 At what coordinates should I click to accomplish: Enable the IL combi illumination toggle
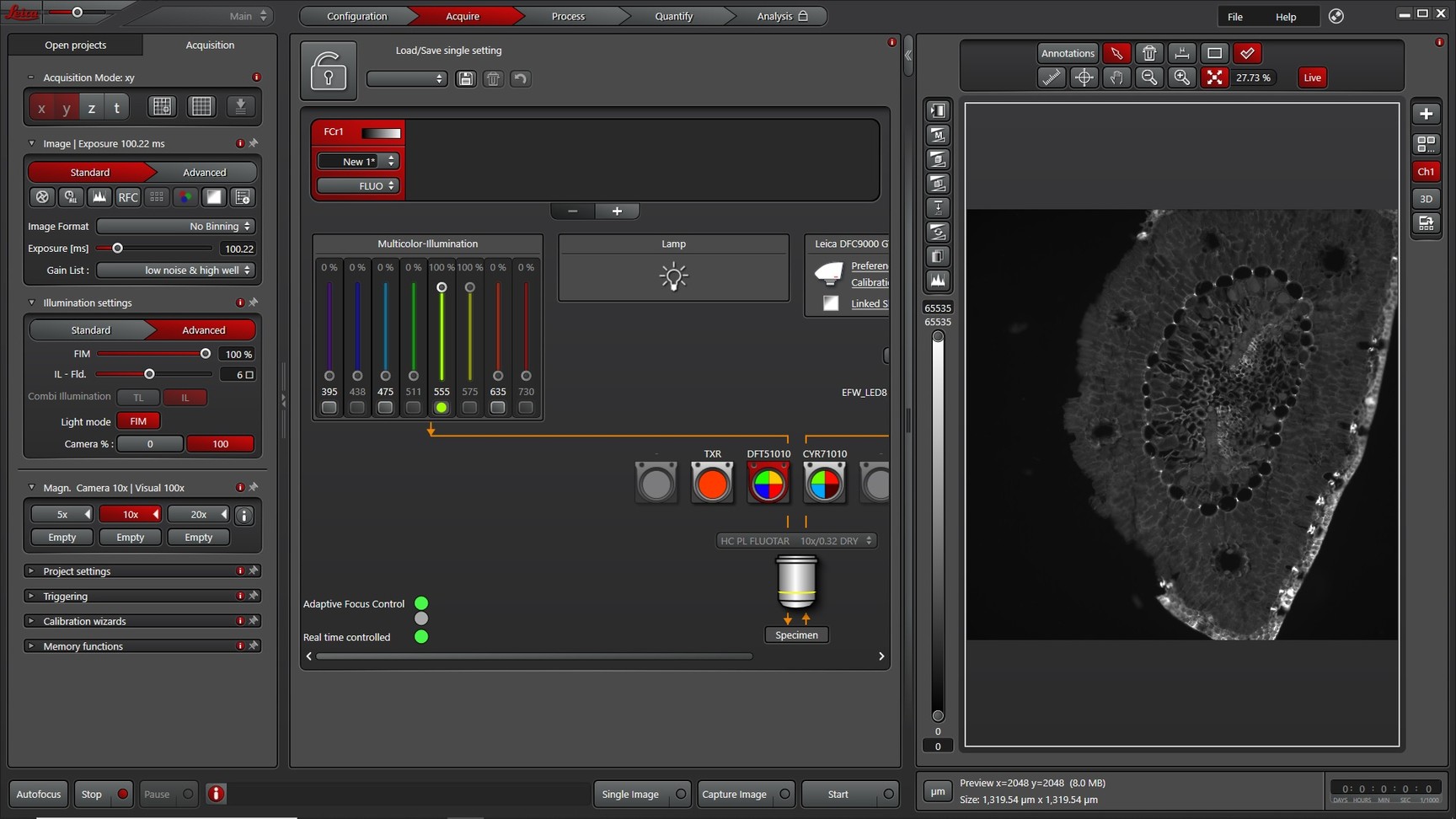click(x=185, y=397)
